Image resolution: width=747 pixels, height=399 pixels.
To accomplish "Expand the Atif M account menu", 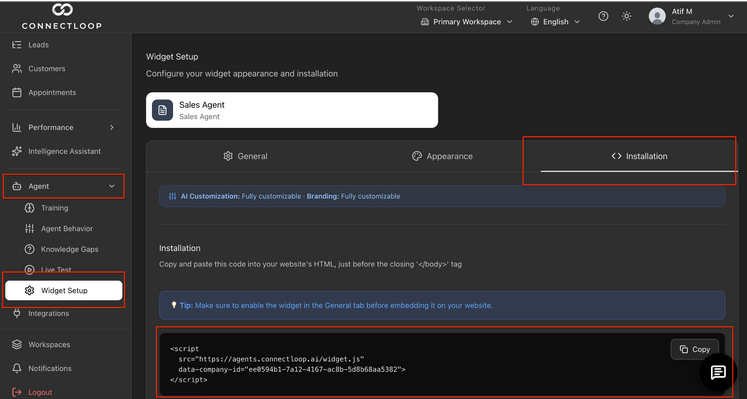I will 731,16.
